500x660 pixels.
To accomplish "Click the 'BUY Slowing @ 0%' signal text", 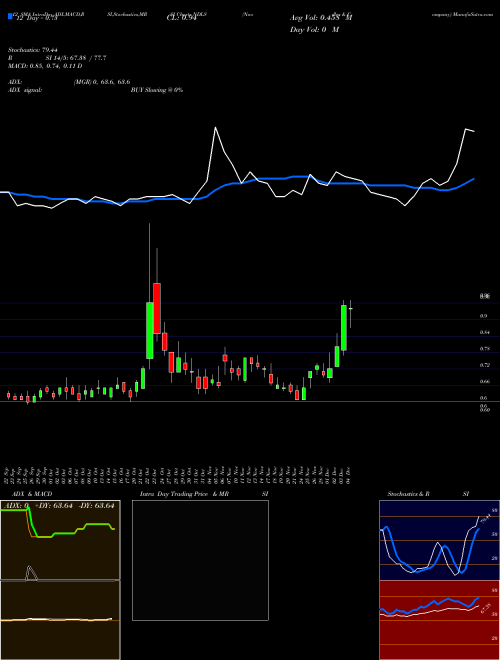I will 157,90.
